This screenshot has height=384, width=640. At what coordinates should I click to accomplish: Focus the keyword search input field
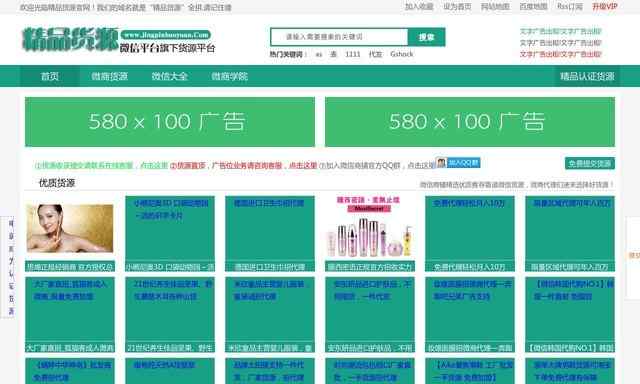click(x=339, y=37)
